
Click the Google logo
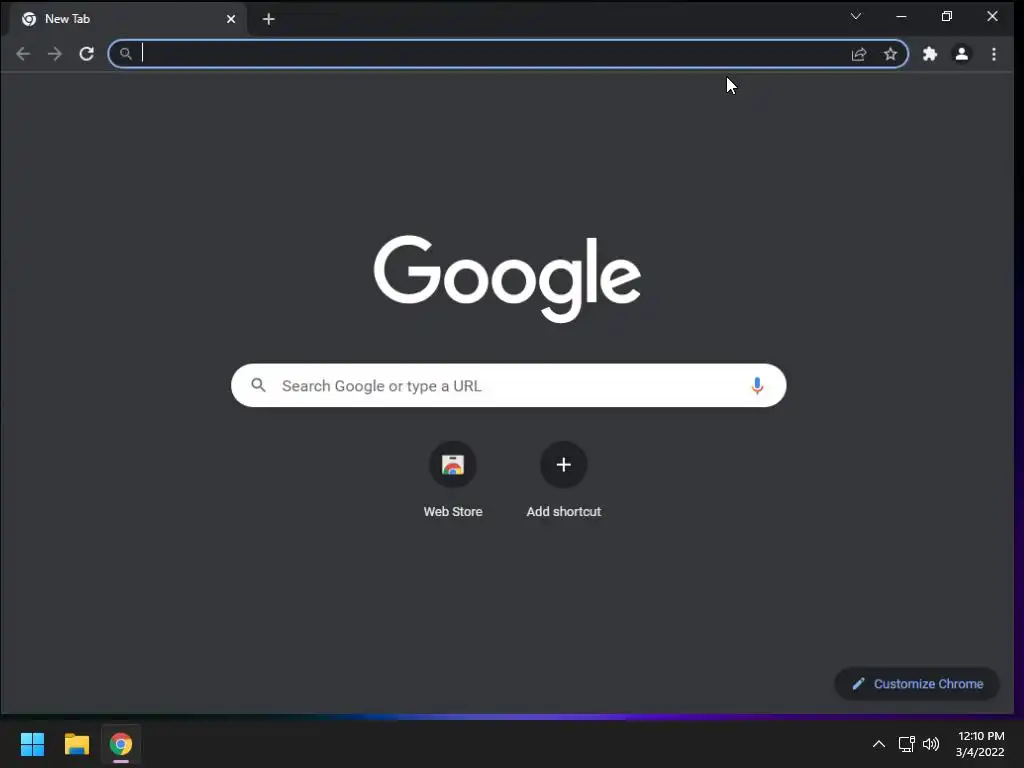(507, 278)
